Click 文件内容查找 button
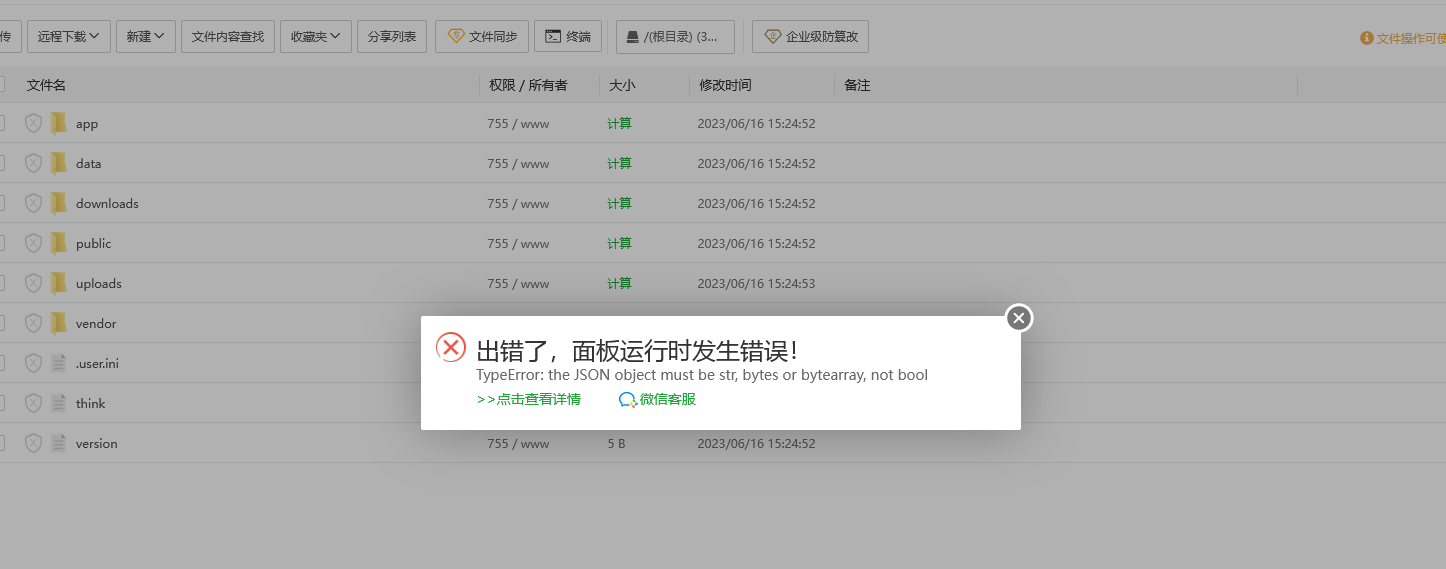1446x569 pixels. click(x=228, y=36)
